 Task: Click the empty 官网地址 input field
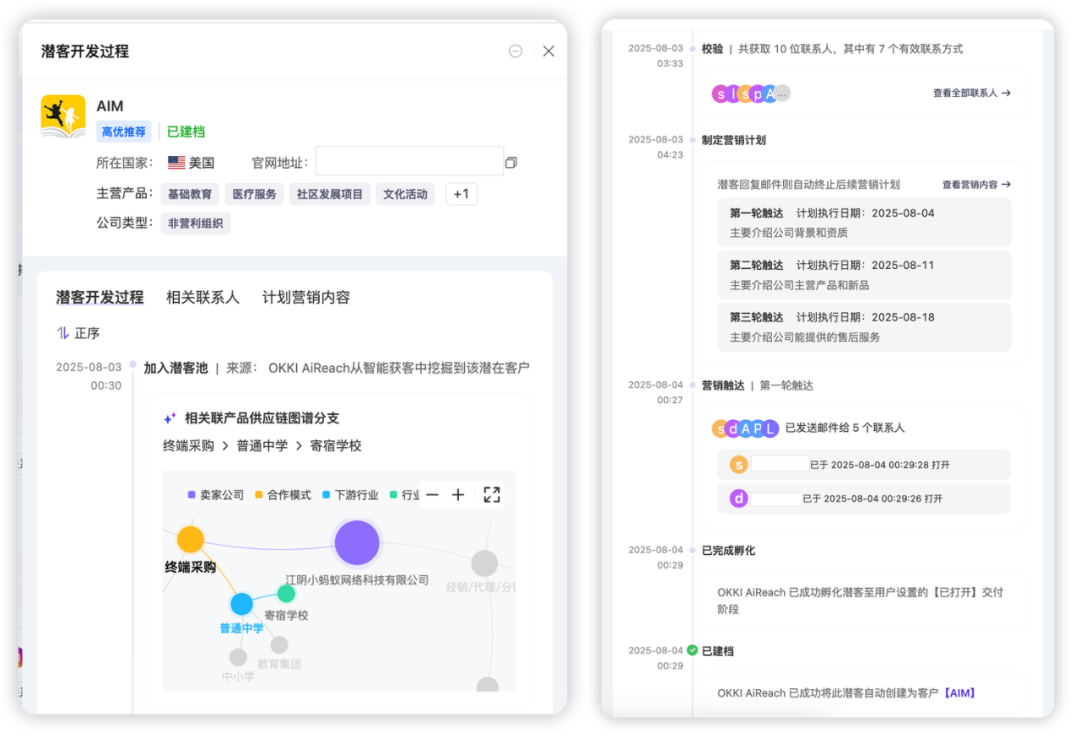(x=410, y=162)
